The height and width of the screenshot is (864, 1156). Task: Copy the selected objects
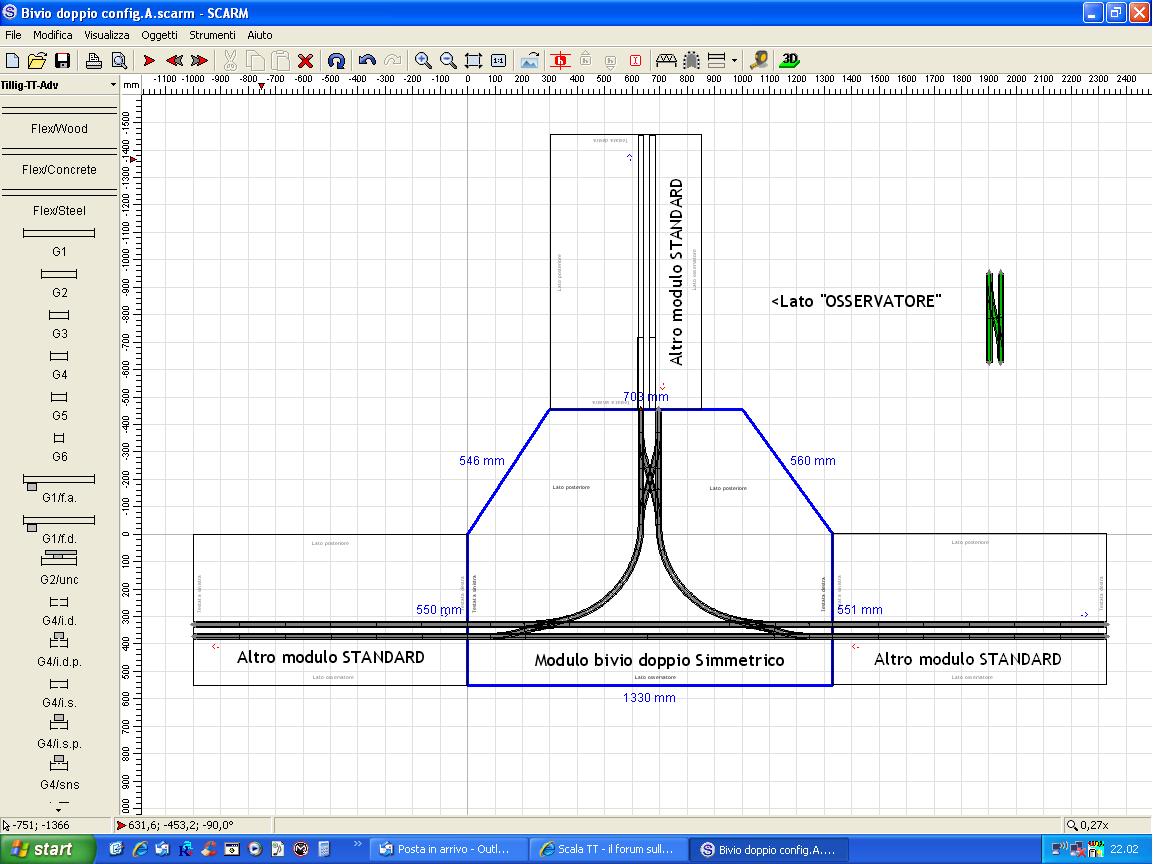click(x=255, y=60)
